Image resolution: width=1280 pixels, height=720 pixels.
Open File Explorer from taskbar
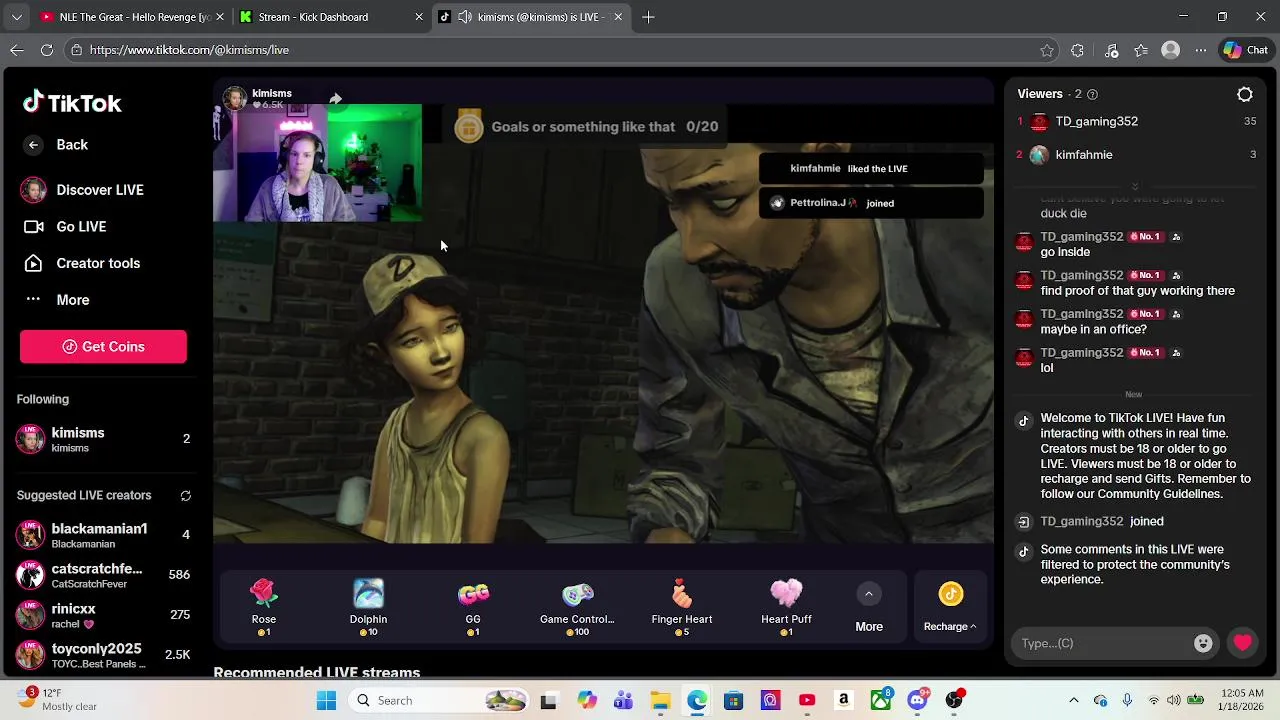(660, 701)
